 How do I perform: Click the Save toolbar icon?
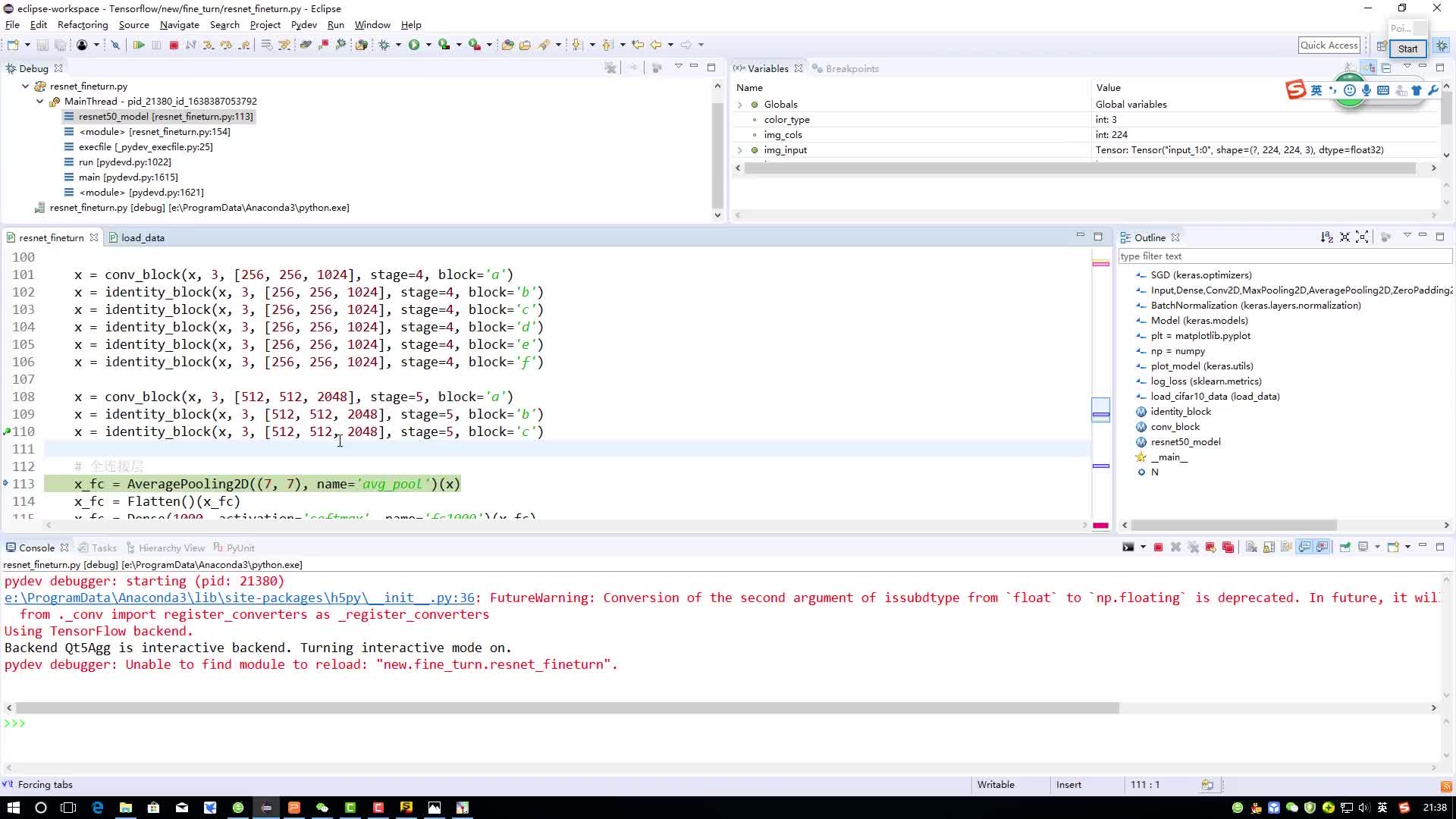click(42, 45)
